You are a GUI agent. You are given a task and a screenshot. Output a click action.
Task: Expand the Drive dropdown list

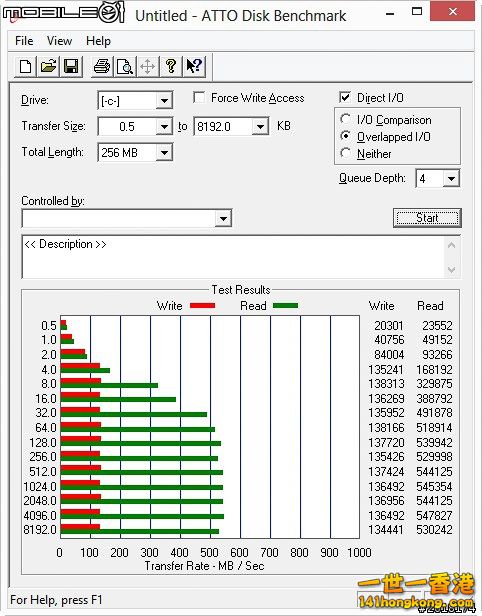click(x=164, y=101)
